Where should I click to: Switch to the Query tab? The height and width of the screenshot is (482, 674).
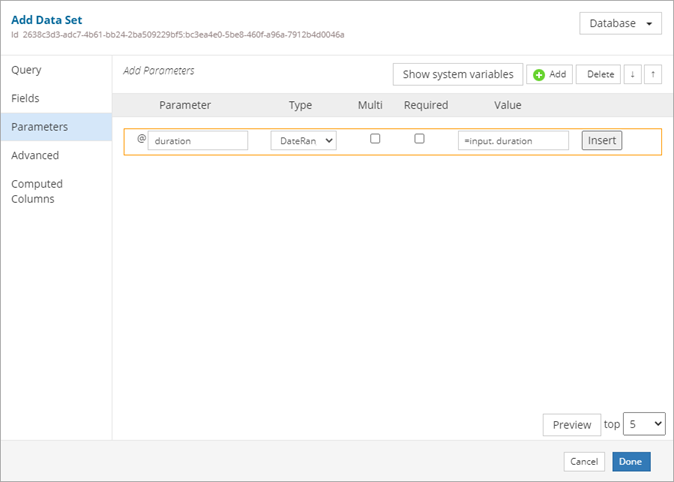coord(26,70)
